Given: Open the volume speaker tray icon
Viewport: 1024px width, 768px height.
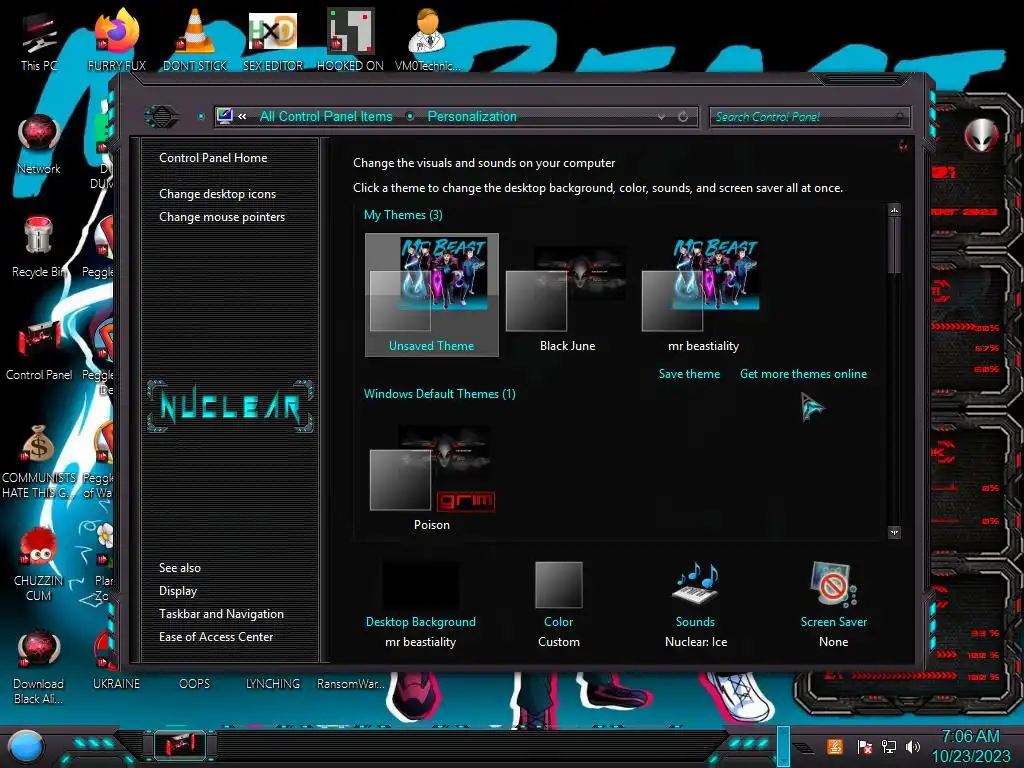Looking at the screenshot, I should coord(912,746).
